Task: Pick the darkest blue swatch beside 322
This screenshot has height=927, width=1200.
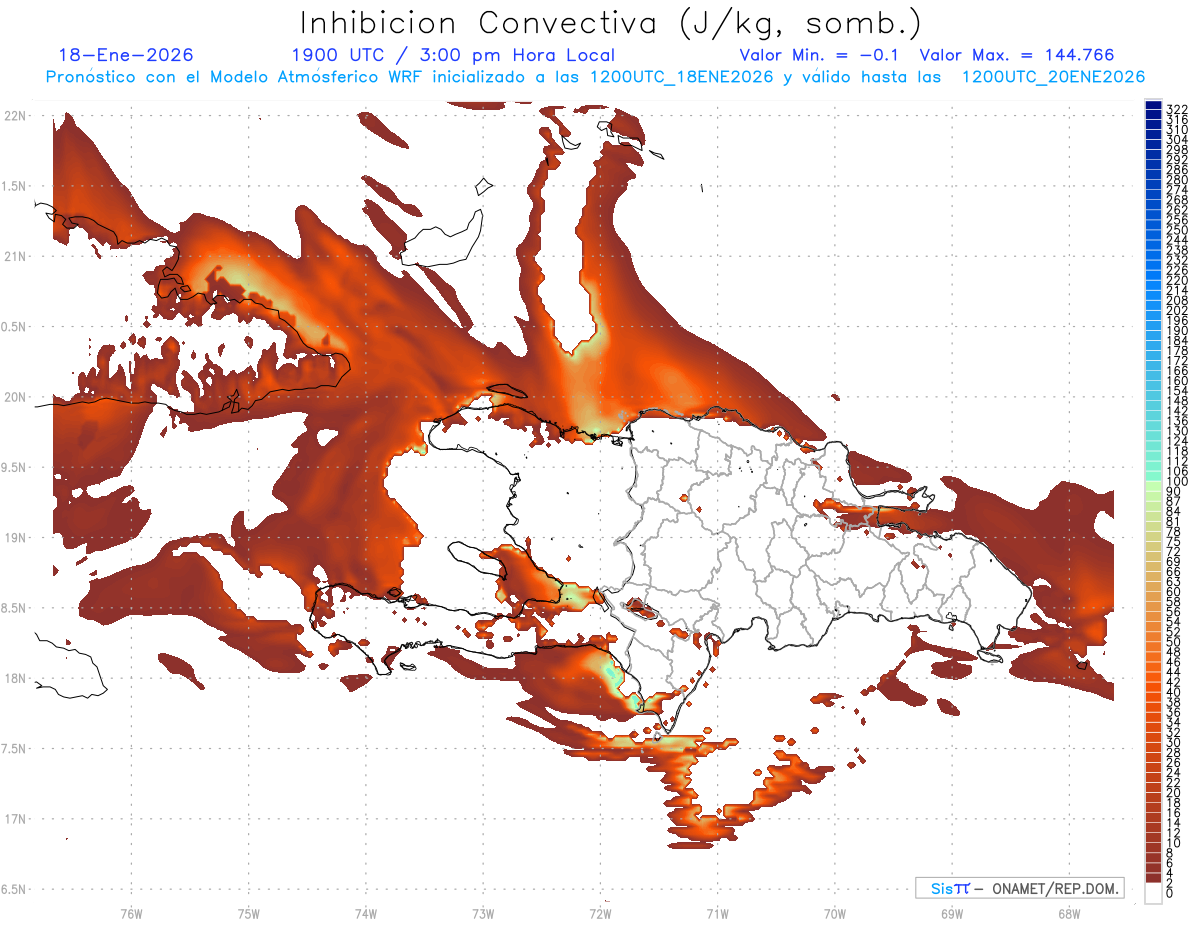Action: (x=1153, y=105)
